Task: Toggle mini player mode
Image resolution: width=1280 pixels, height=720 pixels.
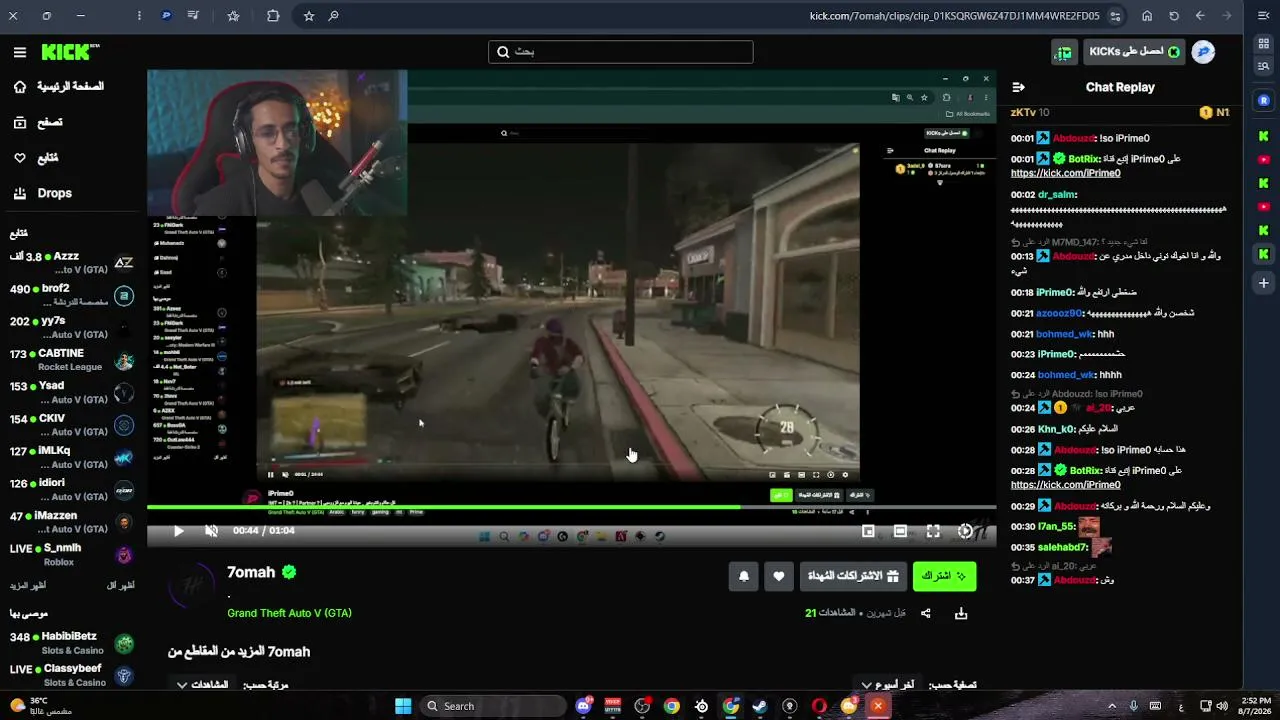Action: (x=868, y=531)
